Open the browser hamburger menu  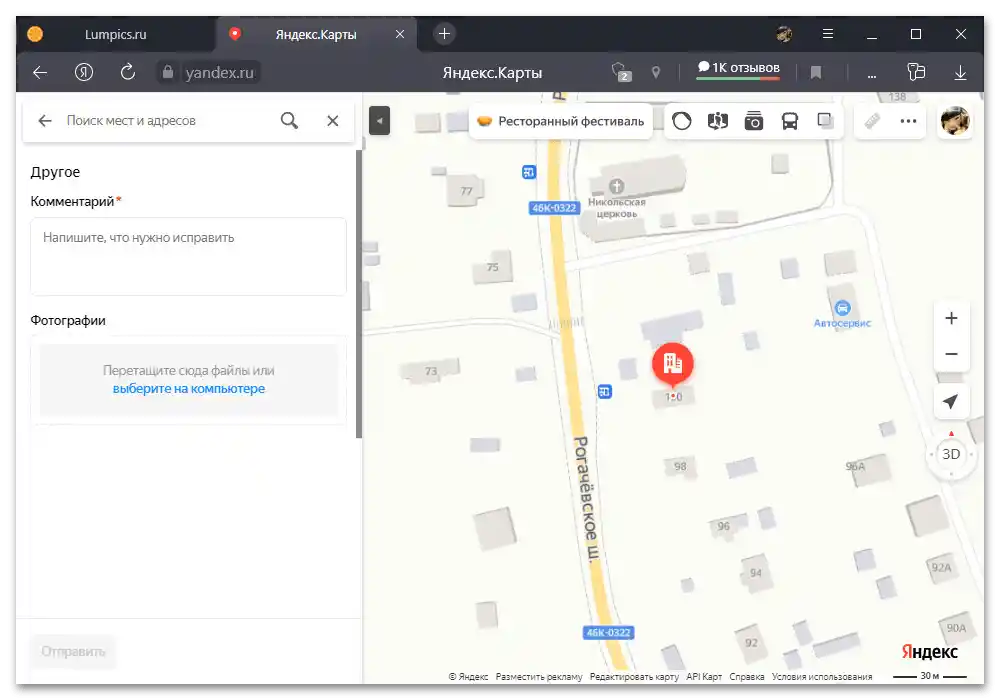(828, 34)
